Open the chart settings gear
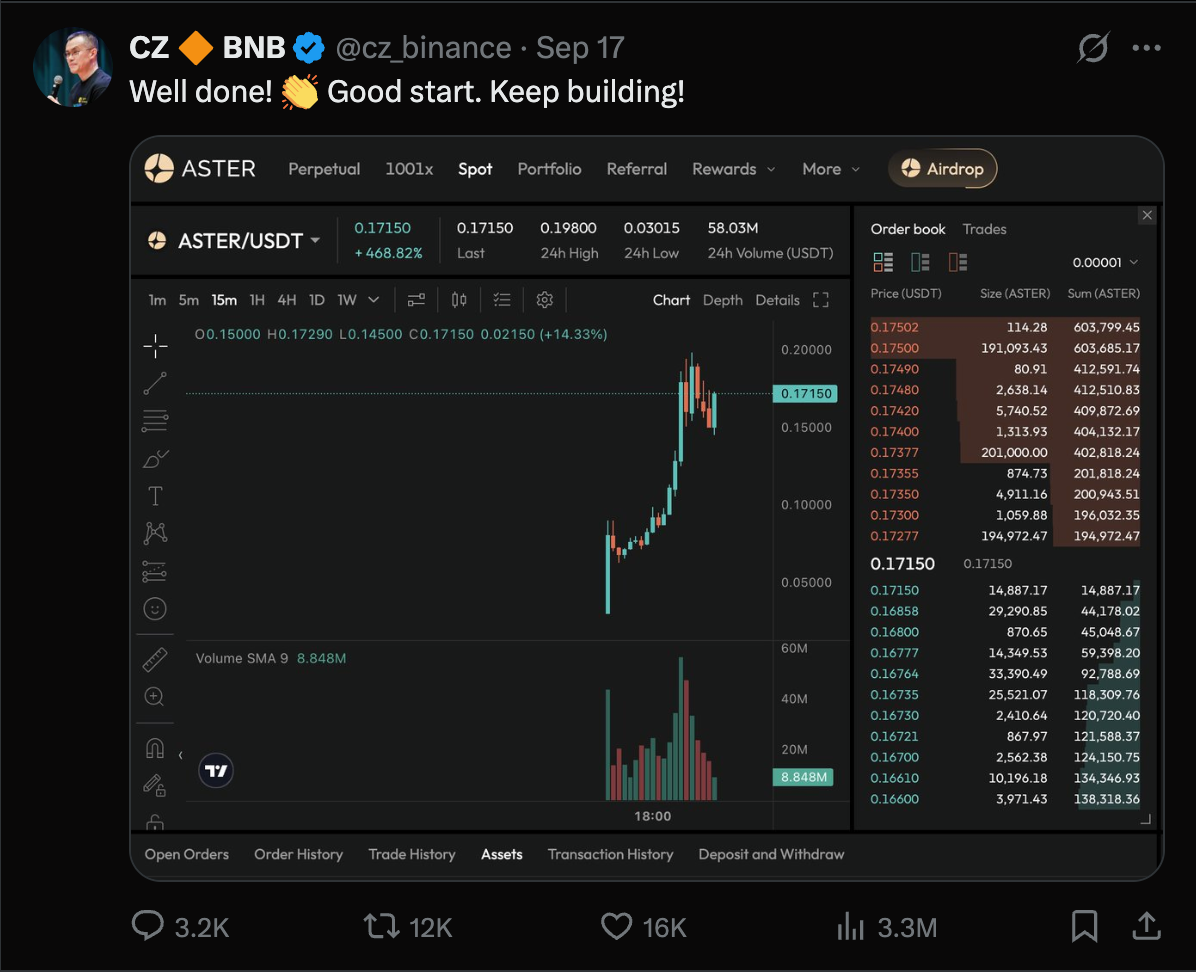 point(544,299)
